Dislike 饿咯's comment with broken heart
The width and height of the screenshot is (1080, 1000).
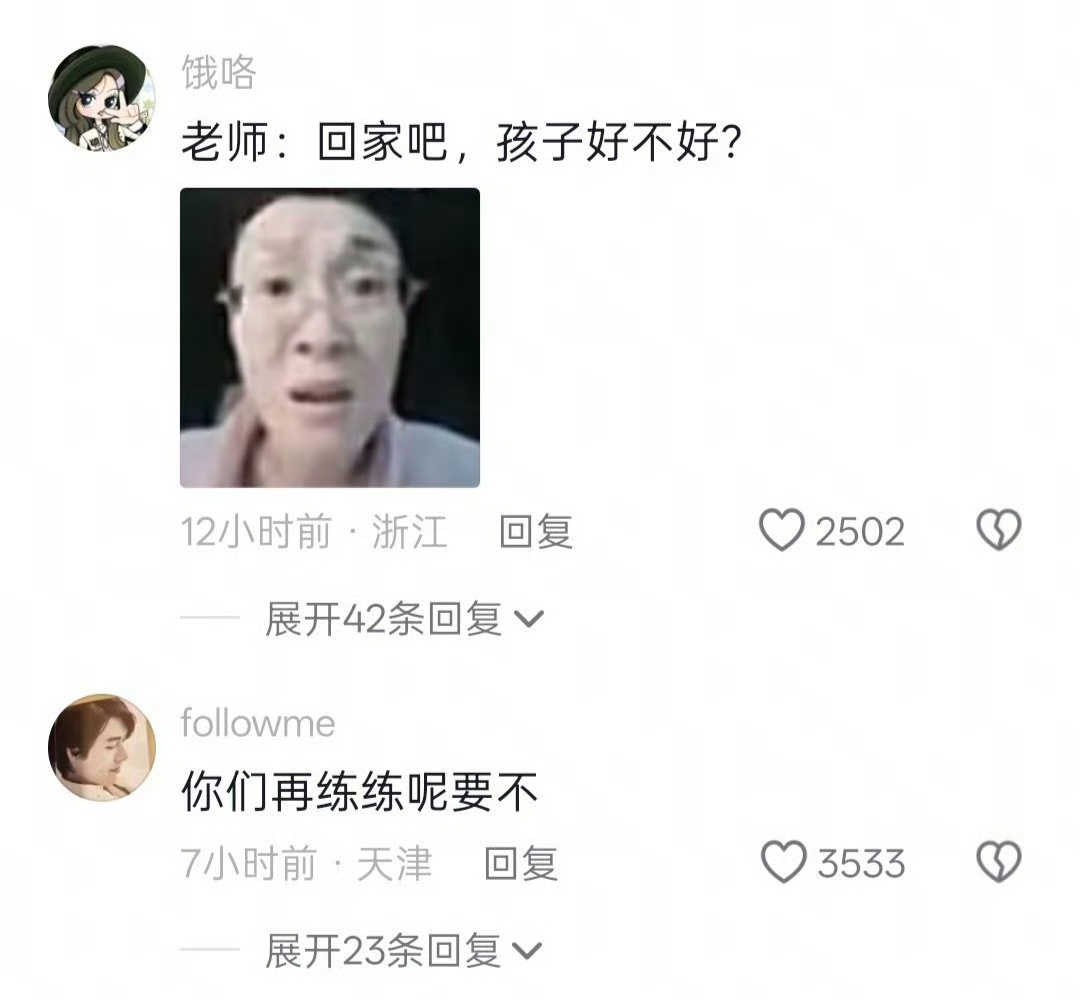point(999,530)
